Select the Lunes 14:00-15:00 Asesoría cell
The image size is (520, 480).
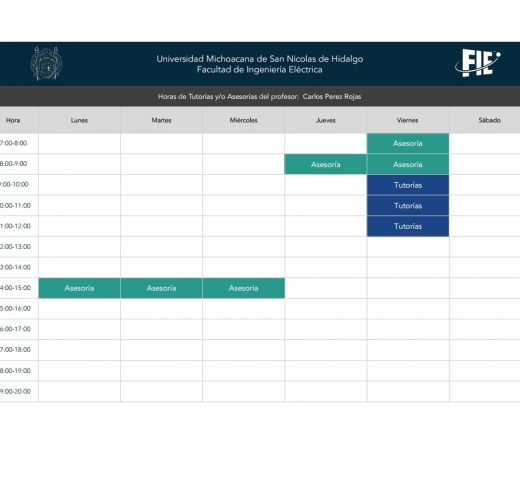[x=79, y=288]
